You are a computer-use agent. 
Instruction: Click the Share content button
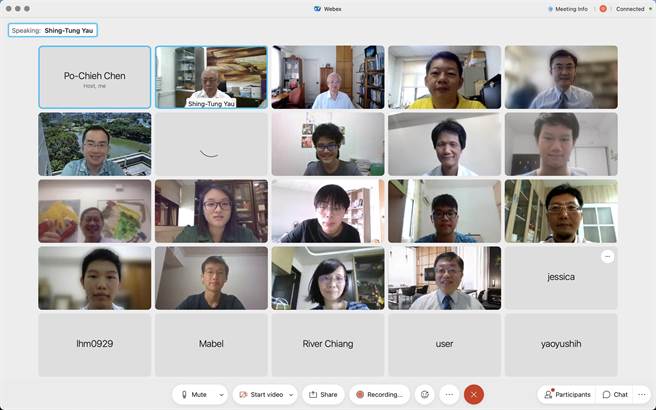323,394
